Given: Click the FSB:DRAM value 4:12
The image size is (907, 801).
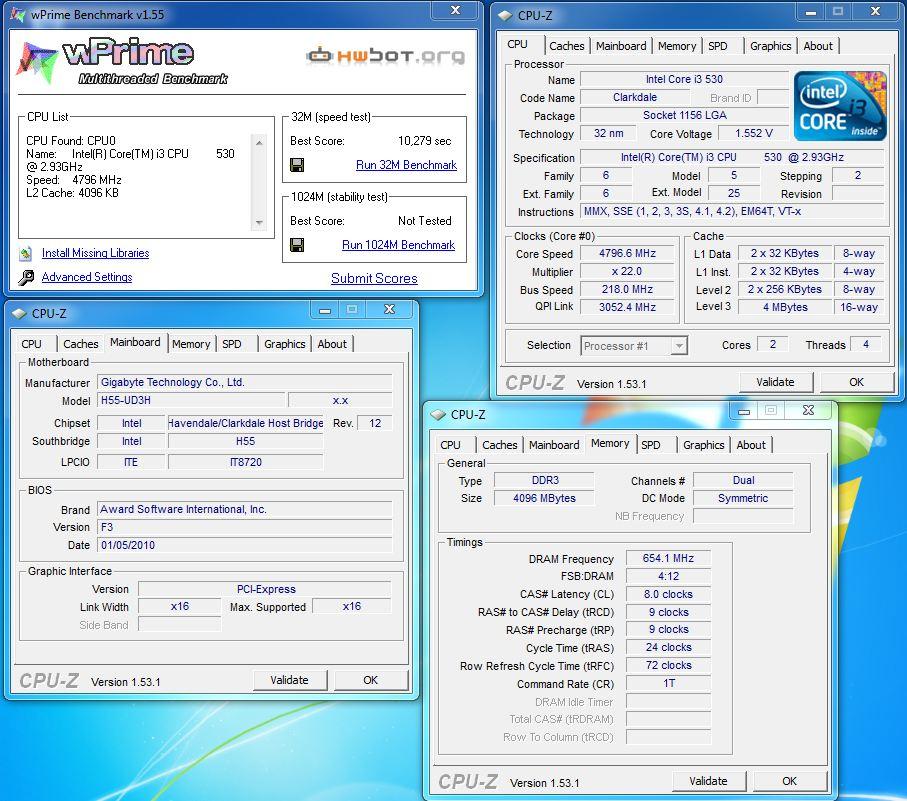Looking at the screenshot, I should pos(668,576).
